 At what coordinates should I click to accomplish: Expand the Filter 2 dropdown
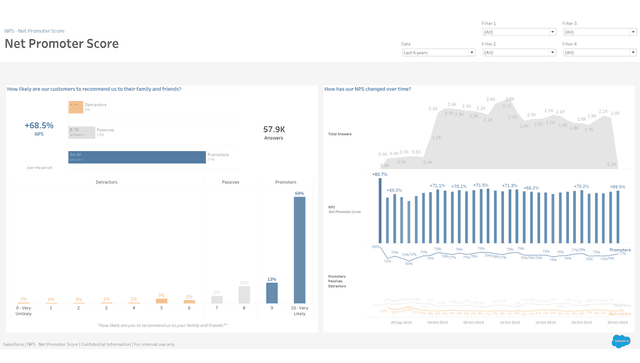tap(519, 52)
